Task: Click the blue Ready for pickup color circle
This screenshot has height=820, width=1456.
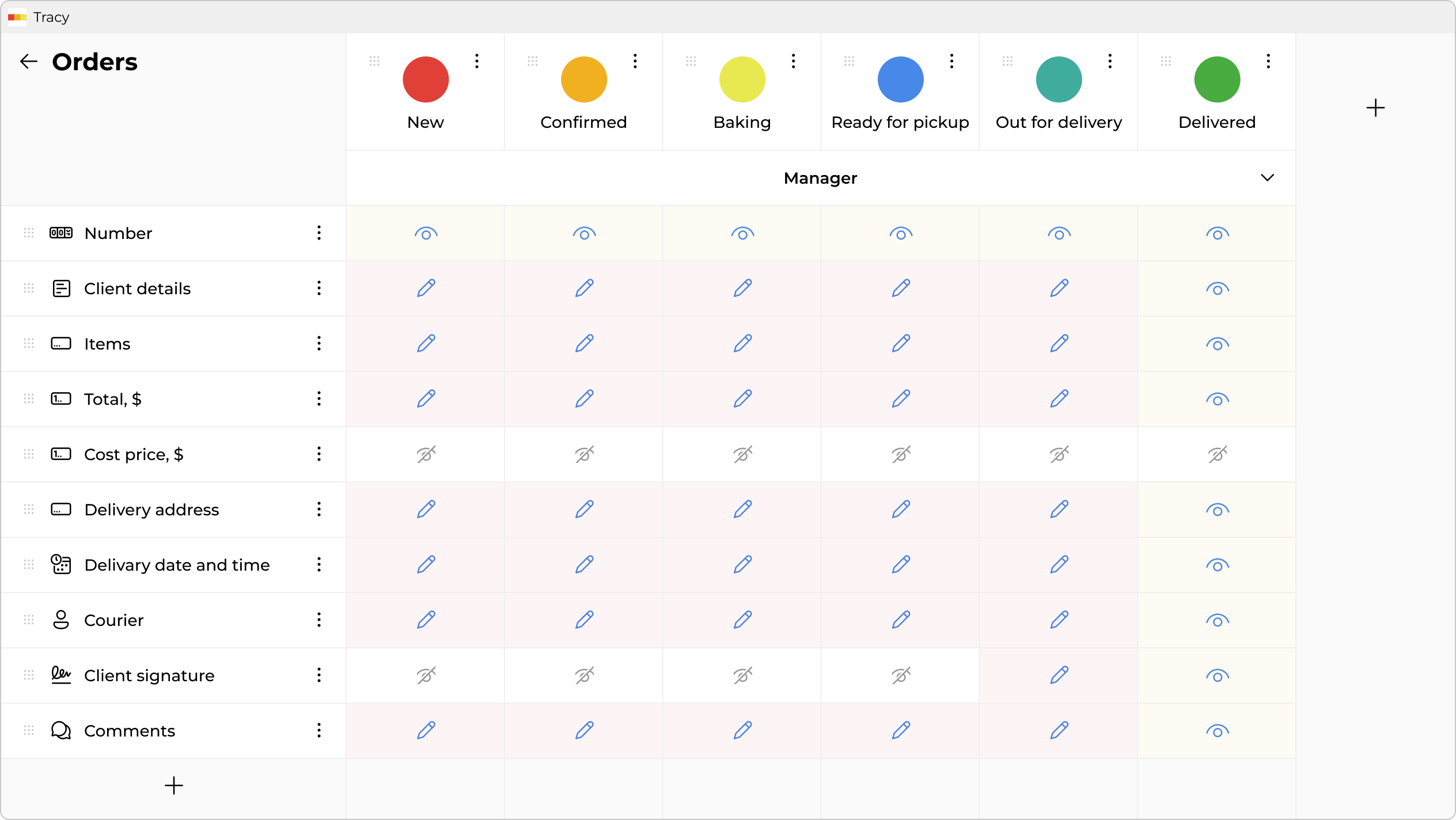Action: [900, 79]
